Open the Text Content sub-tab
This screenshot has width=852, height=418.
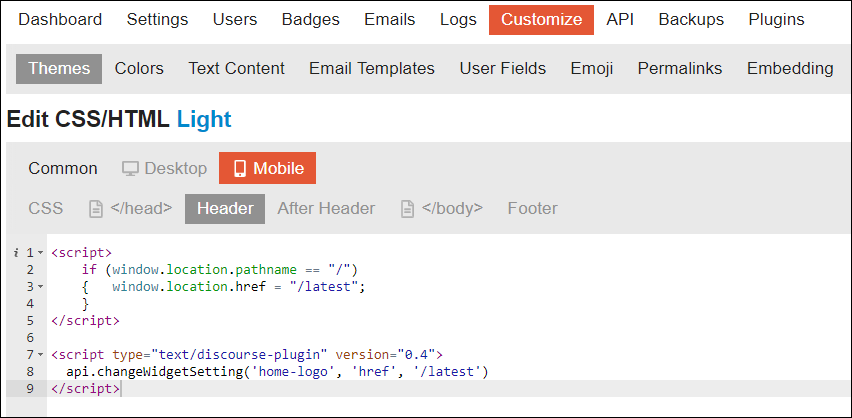pos(236,68)
